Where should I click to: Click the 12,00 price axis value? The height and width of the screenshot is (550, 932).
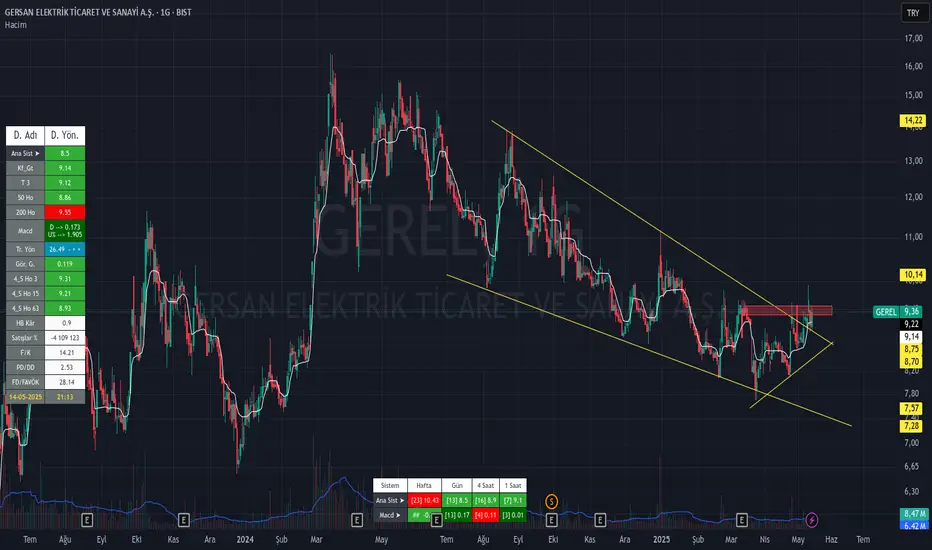coord(913,197)
